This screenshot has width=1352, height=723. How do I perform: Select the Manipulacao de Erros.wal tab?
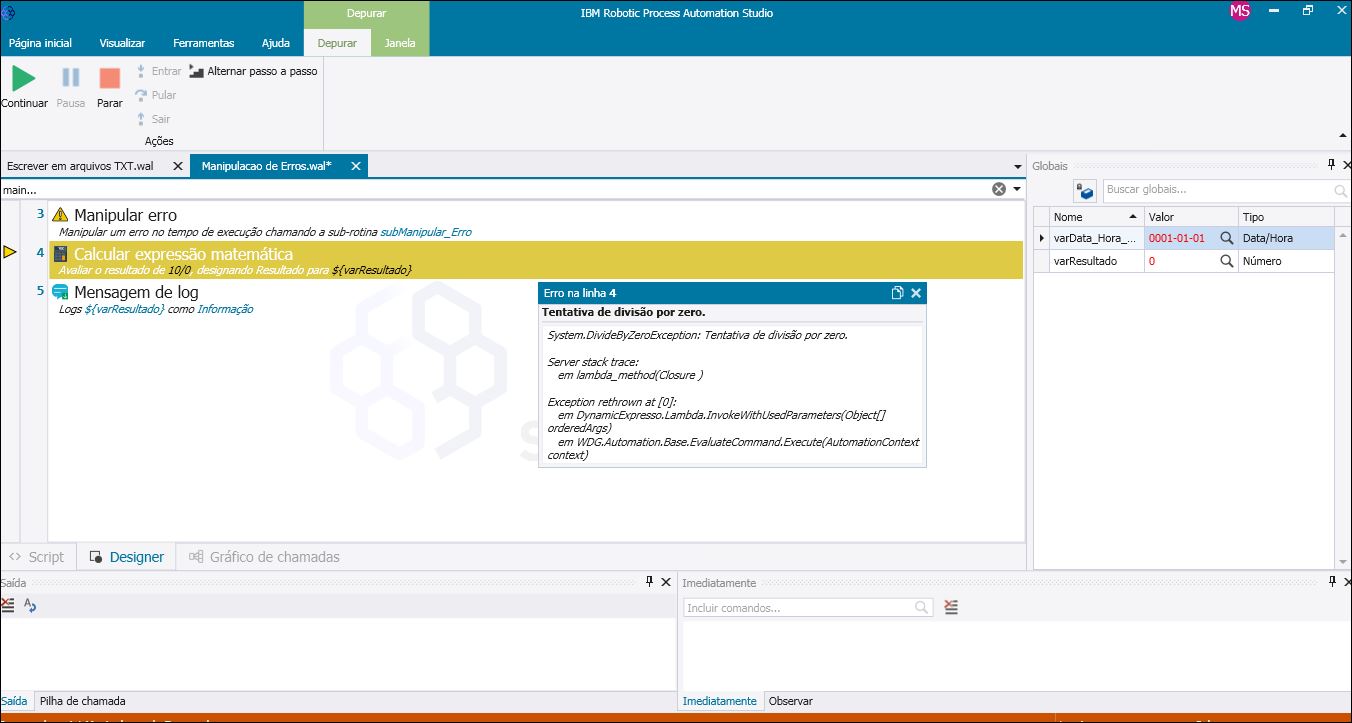point(267,166)
